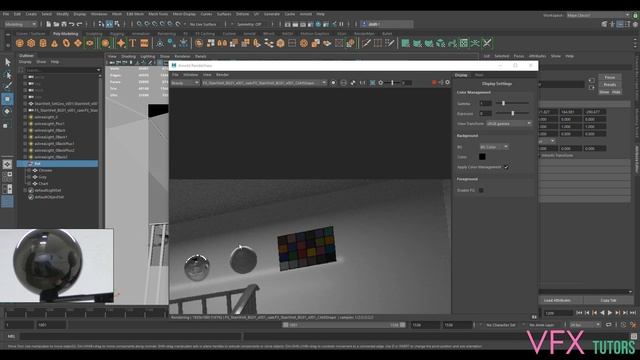The image size is (640, 360).
Task: Click the Redo arrow in status line
Action: (x=80, y=24)
